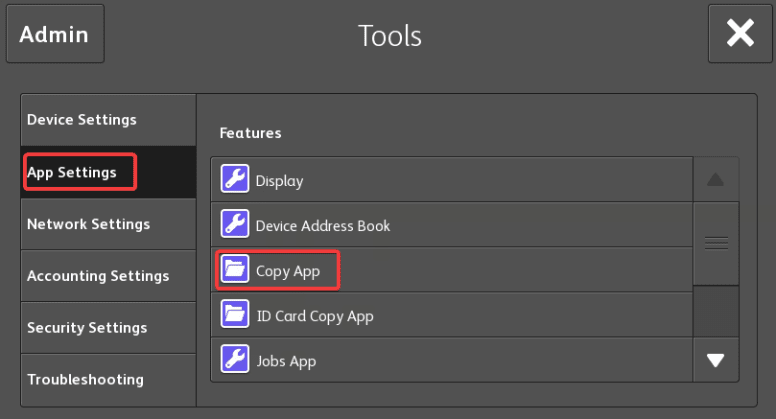Image resolution: width=776 pixels, height=419 pixels.
Task: Click the folder icon beside ID Card Copy App
Action: pos(234,316)
